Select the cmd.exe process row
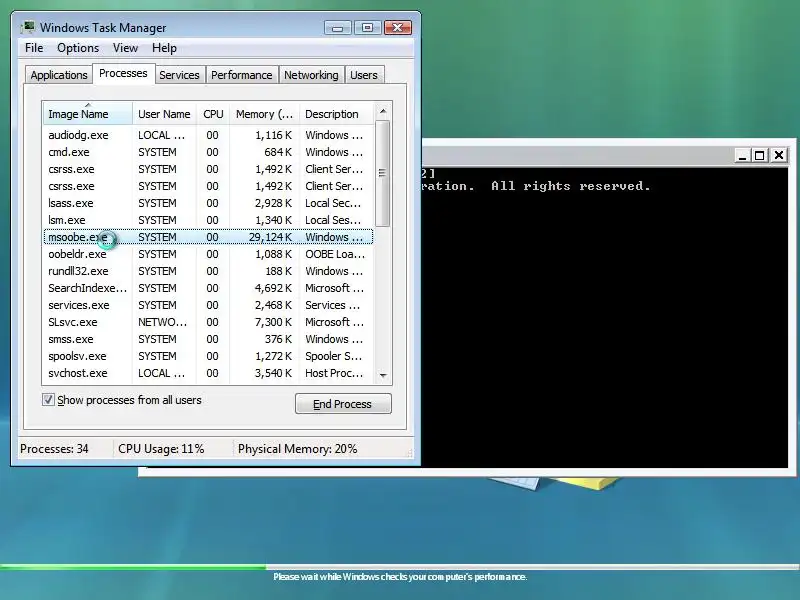The width and height of the screenshot is (800, 600). (x=208, y=152)
